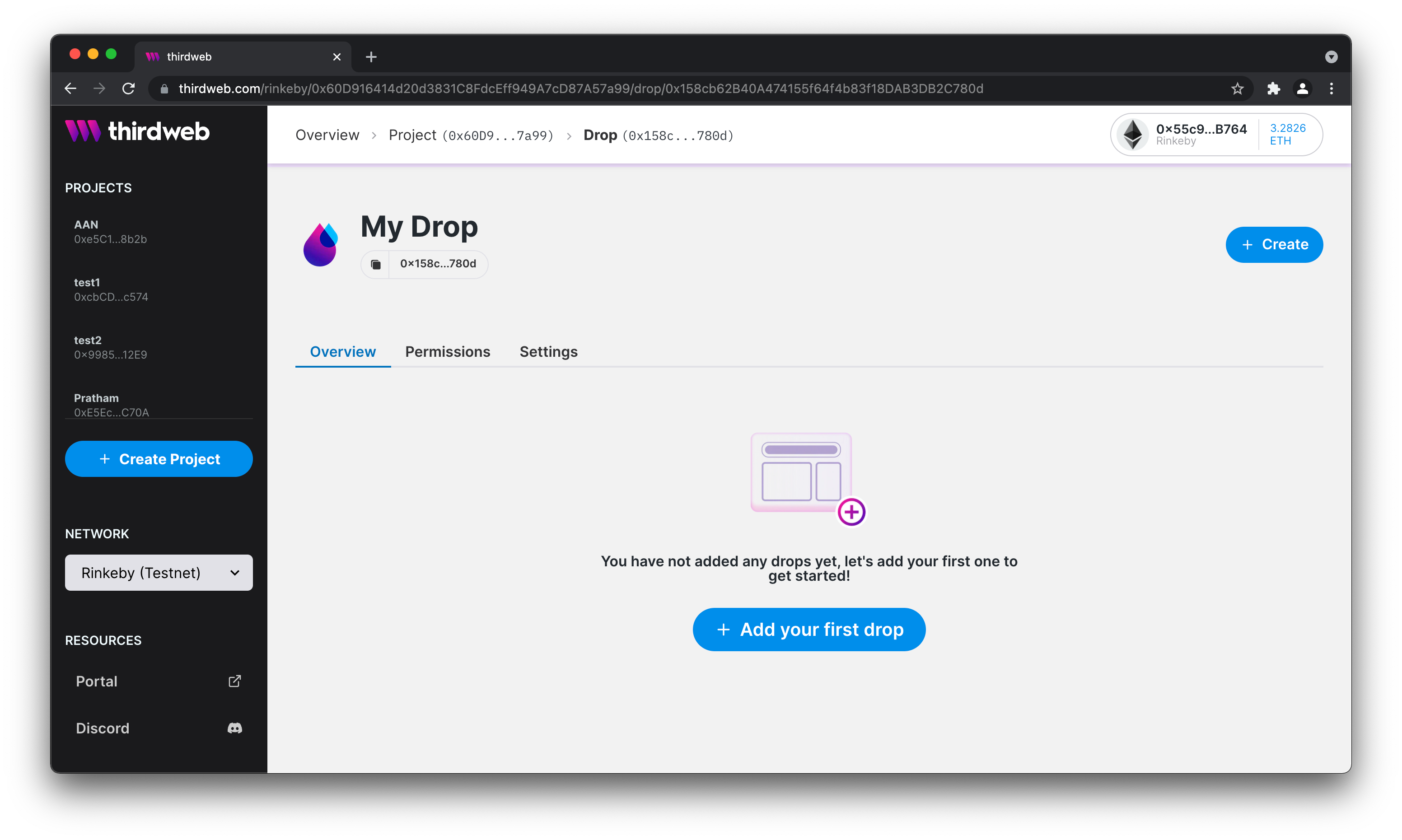
Task: Click the Create button
Action: coord(1274,244)
